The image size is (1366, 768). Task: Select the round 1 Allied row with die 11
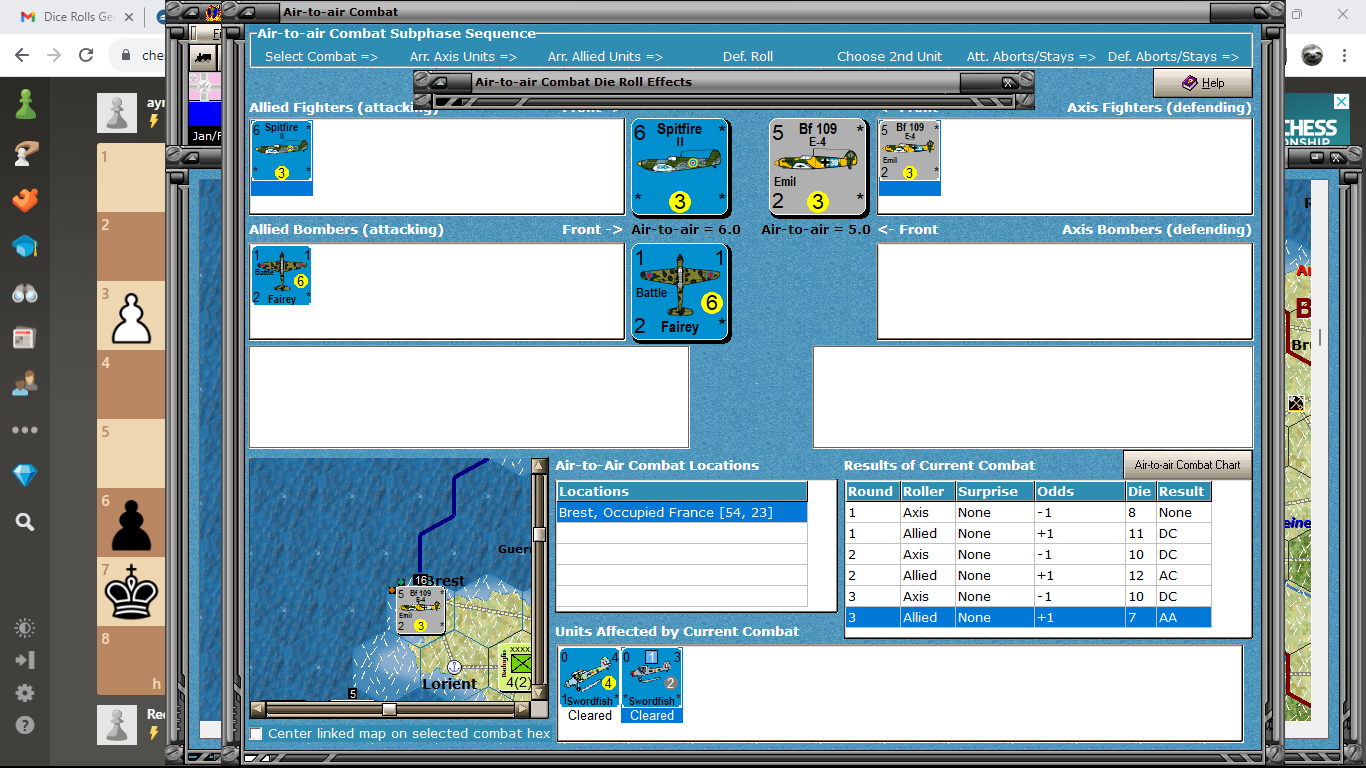click(1028, 534)
